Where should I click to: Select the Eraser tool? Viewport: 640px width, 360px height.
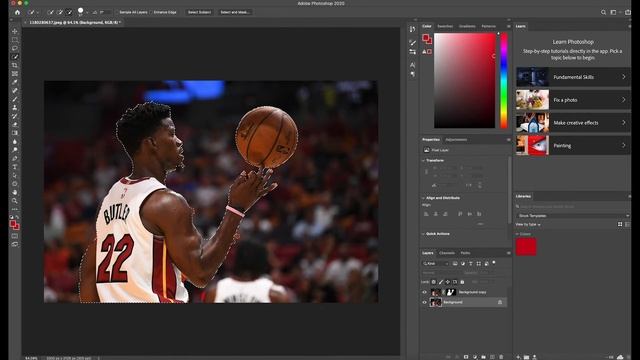15,124
